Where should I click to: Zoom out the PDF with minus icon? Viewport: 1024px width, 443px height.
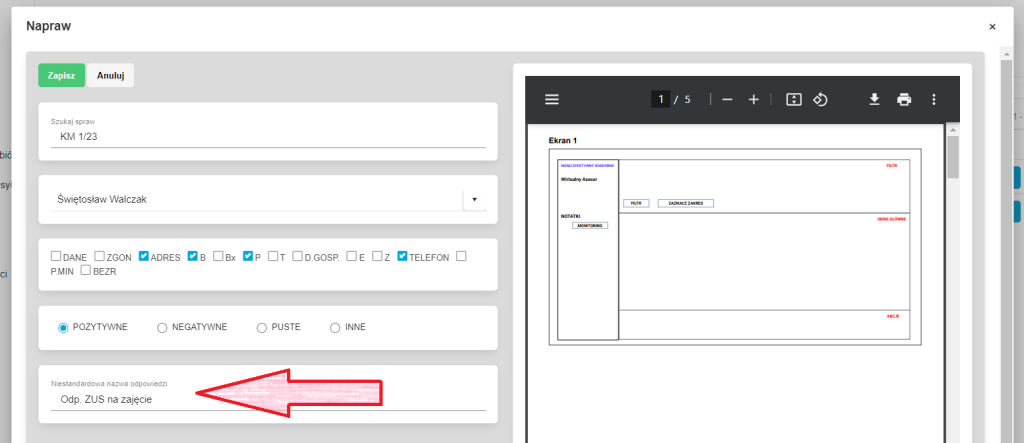pyautogui.click(x=728, y=99)
